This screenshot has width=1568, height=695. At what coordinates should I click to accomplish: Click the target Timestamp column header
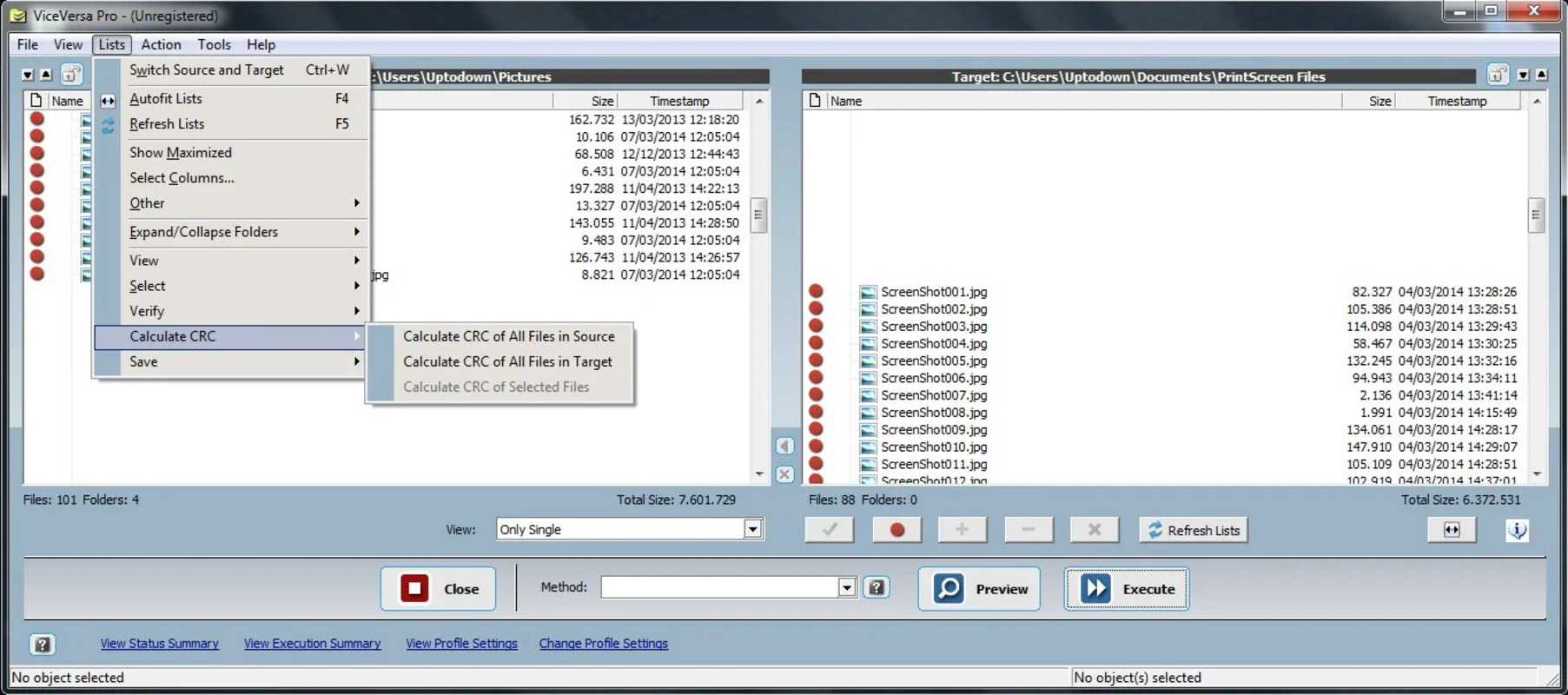(1457, 101)
